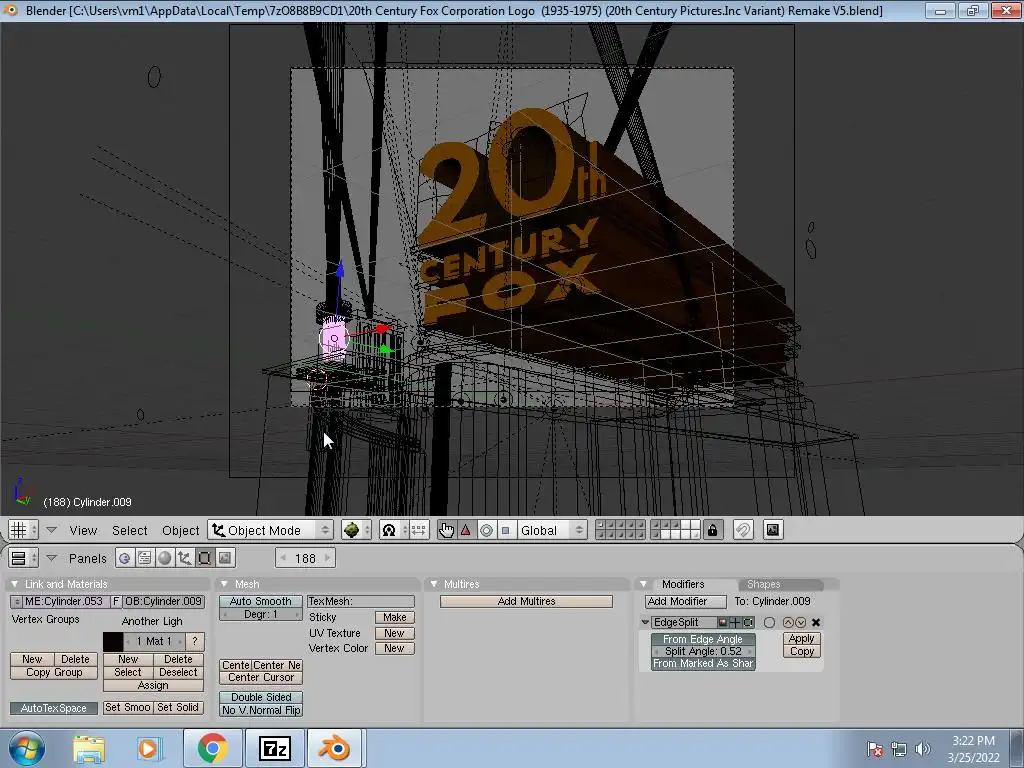Select the translate manipulator red triangle icon

click(466, 530)
